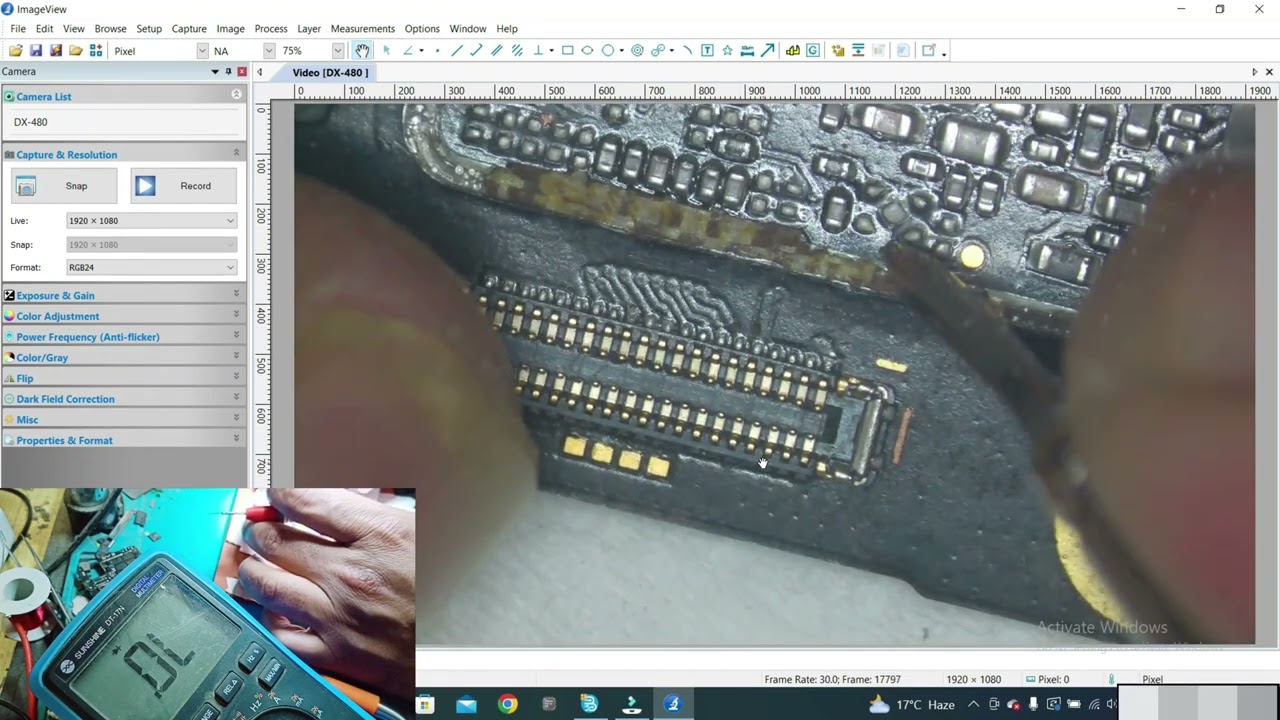The image size is (1280, 720).
Task: Click the window layout icon at toolbar end
Action: click(929, 50)
